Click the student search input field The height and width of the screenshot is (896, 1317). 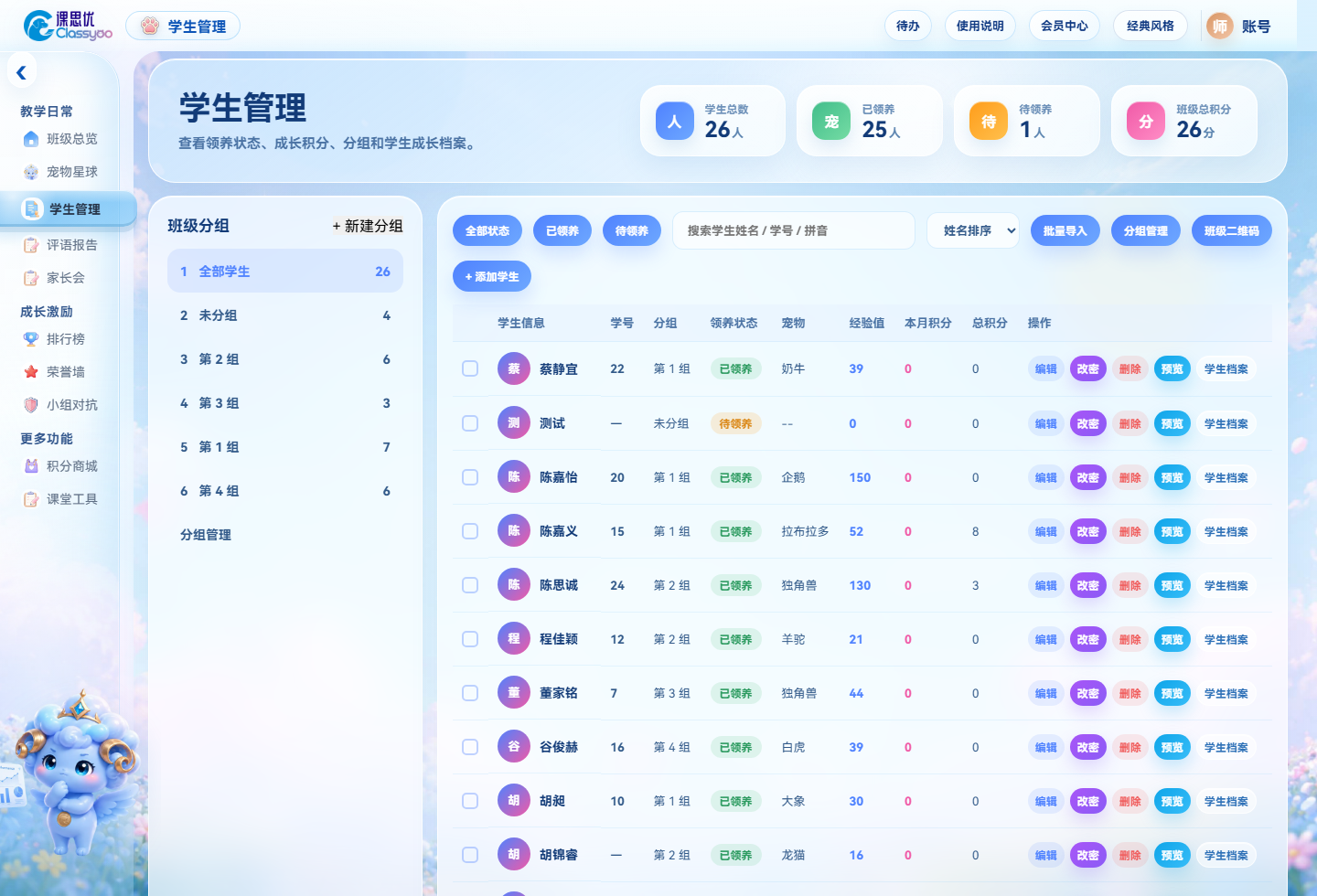point(794,230)
